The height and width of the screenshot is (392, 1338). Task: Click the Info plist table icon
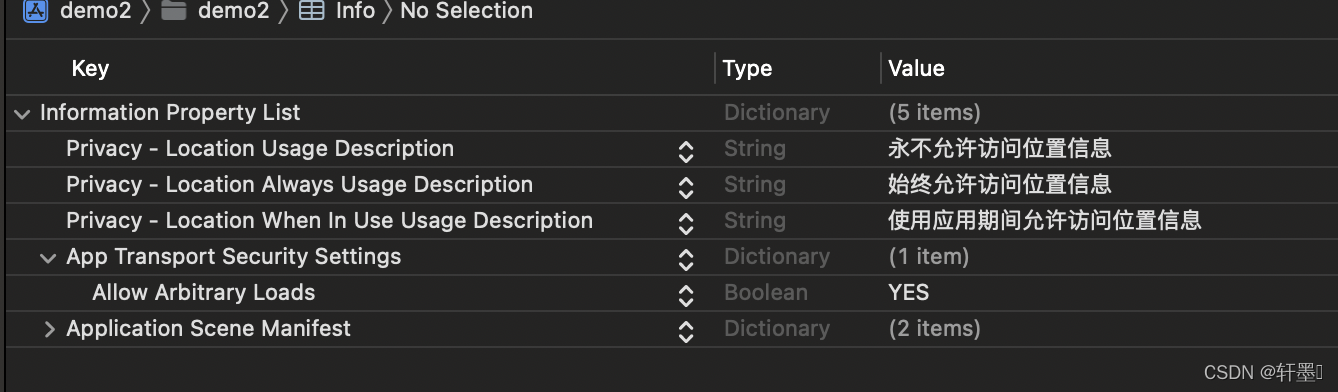pyautogui.click(x=312, y=11)
